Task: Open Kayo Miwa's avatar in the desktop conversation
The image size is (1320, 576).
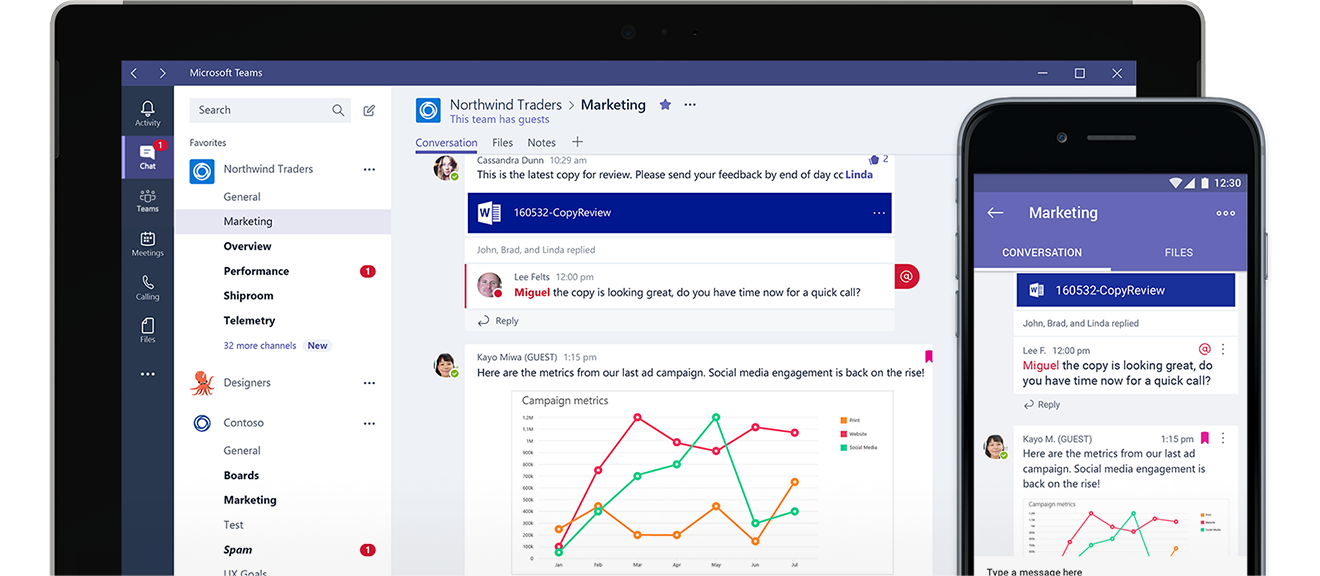Action: click(446, 365)
